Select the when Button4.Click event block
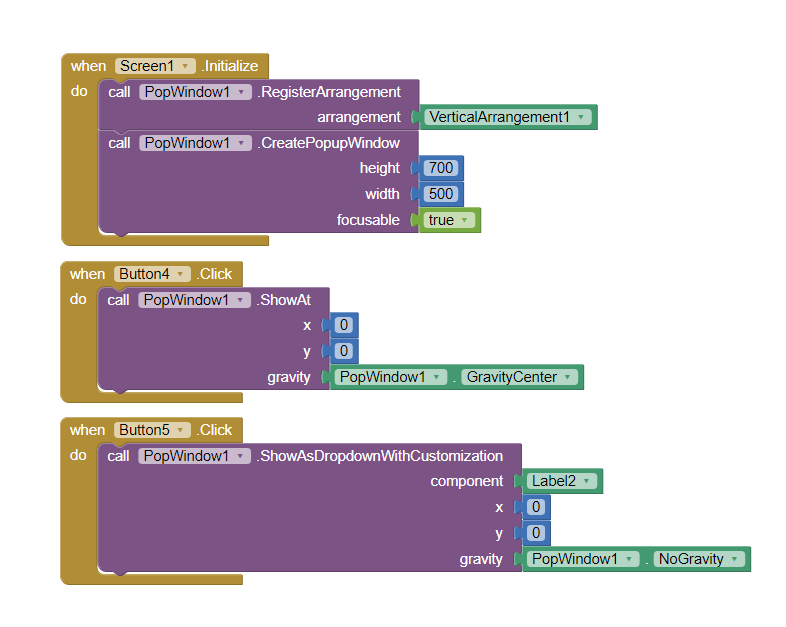This screenshot has width=786, height=627. click(x=86, y=274)
